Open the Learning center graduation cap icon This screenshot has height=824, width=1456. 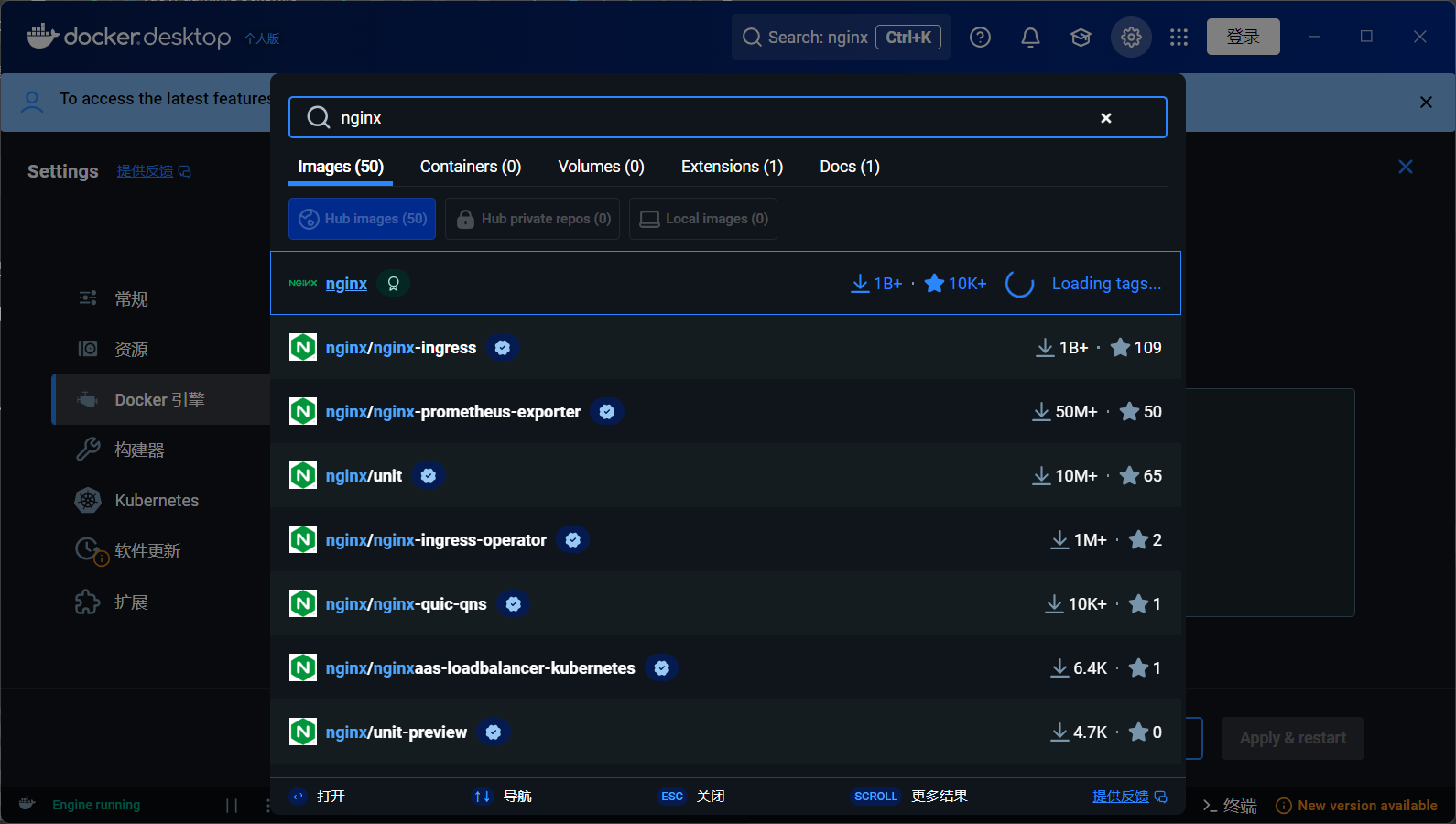1081,38
